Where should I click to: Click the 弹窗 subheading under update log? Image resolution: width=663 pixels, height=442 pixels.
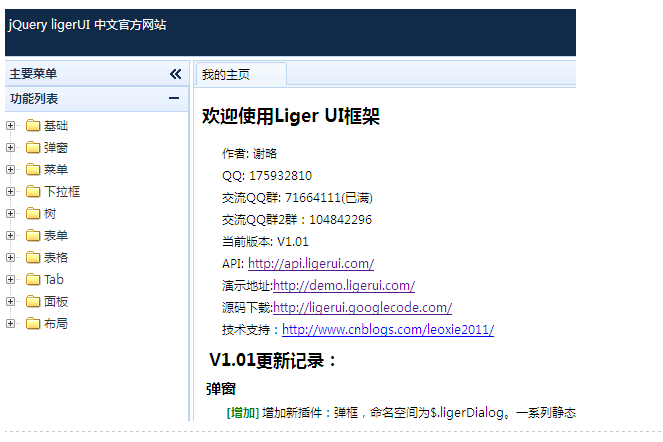pyautogui.click(x=221, y=389)
